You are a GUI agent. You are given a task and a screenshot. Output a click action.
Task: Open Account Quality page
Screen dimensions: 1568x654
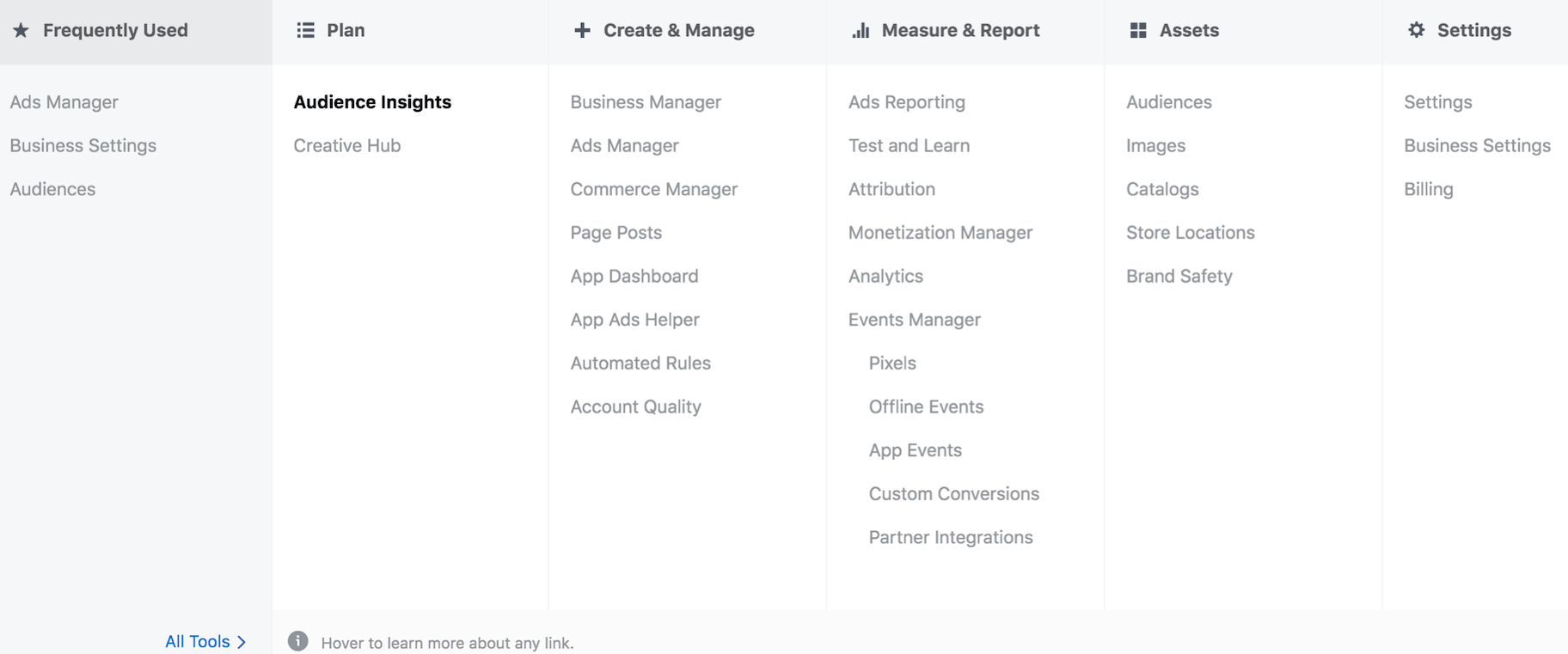pos(635,407)
